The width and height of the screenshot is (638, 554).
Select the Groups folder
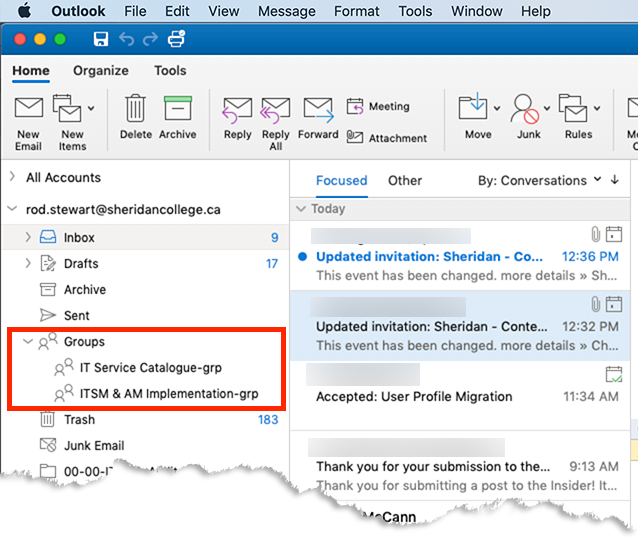tap(146, 342)
